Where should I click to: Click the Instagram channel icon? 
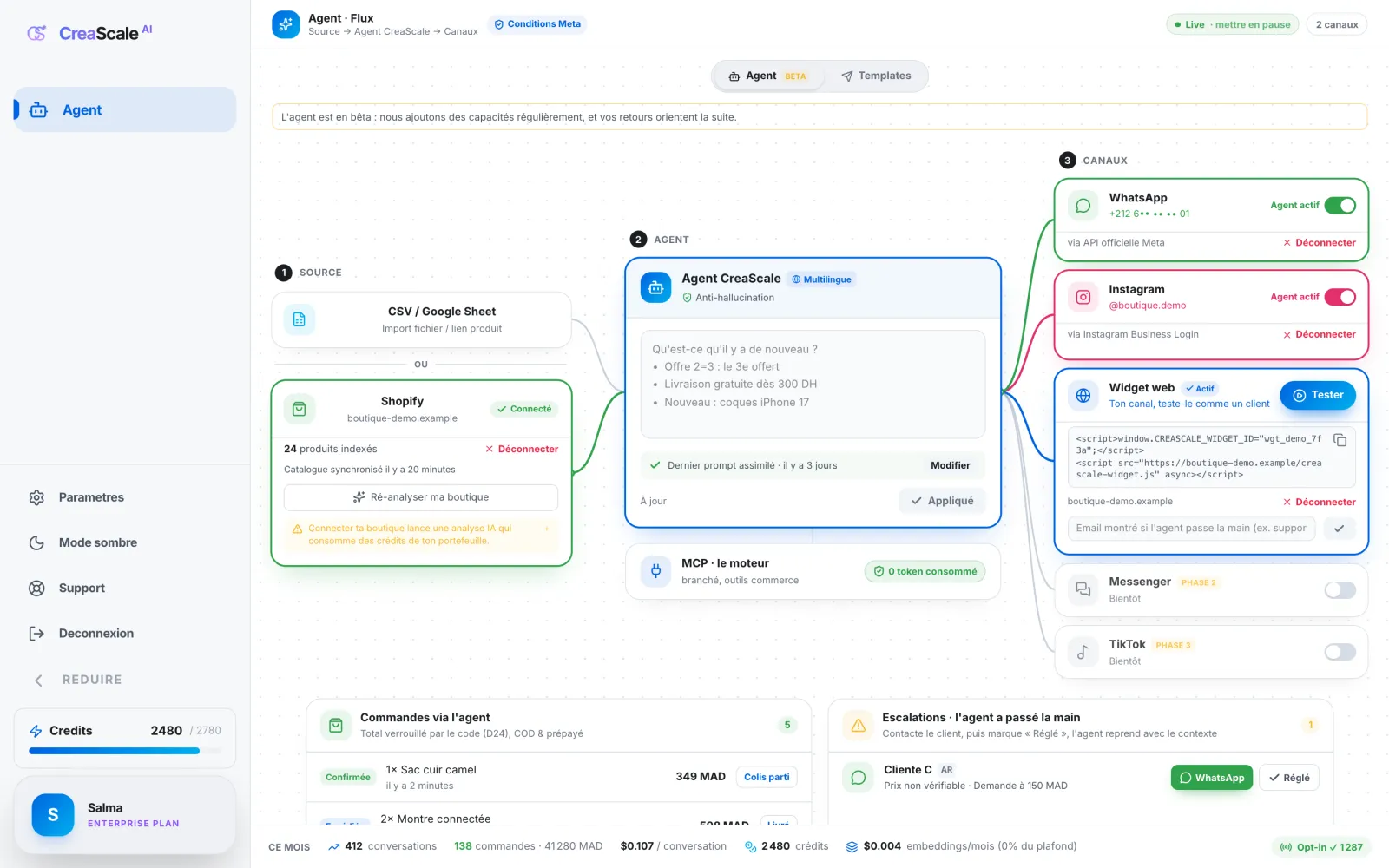1083,297
